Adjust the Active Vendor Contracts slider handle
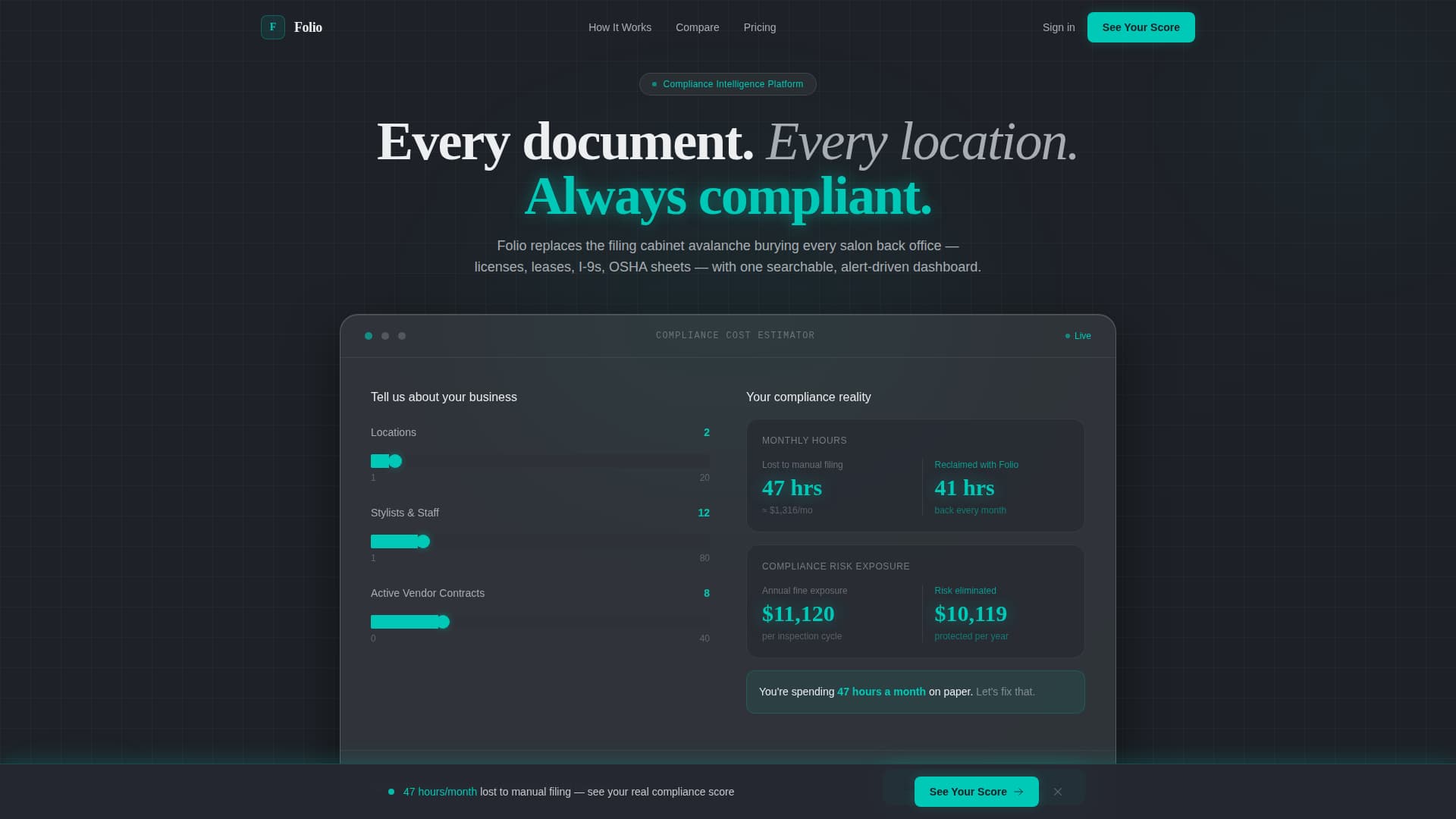This screenshot has width=1456, height=819. tap(443, 622)
